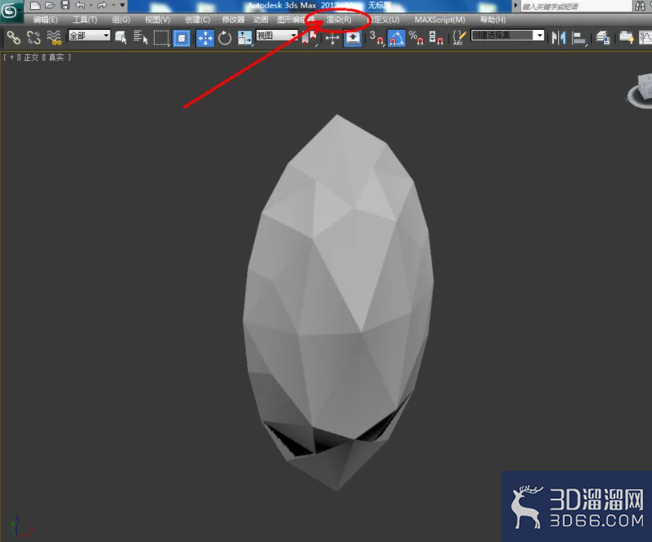This screenshot has height=542, width=652.
Task: Open the 创建选择集 named selection dropdown
Action: pos(507,35)
